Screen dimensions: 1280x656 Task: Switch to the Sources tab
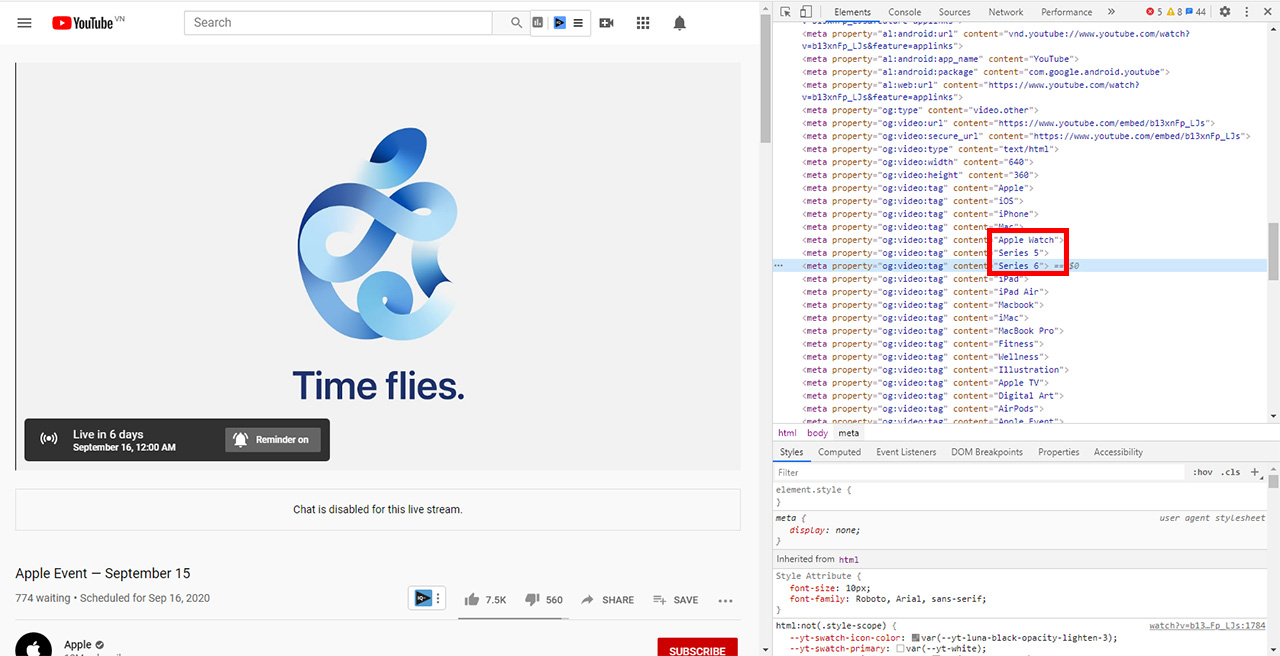click(954, 12)
